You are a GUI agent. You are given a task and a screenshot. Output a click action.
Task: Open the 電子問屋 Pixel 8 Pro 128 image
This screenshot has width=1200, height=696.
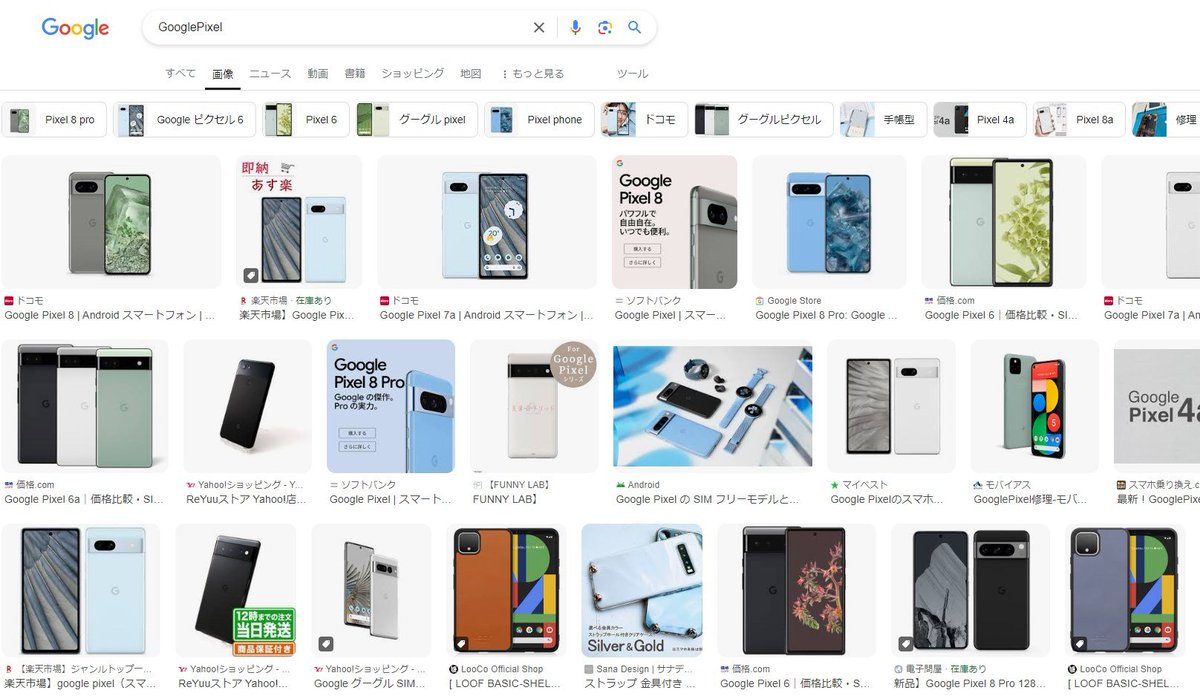pyautogui.click(x=971, y=590)
